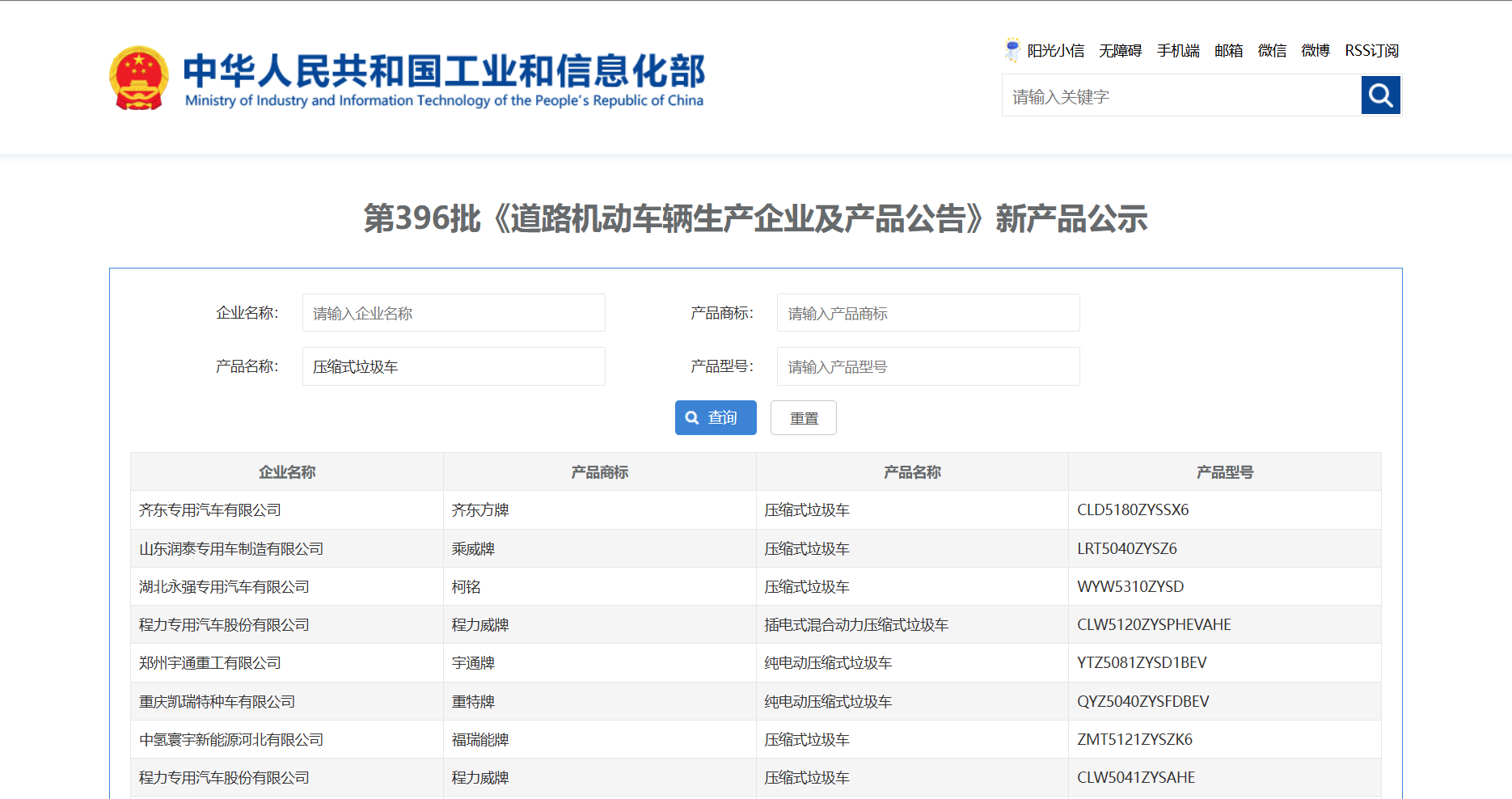Click the magnifier search icon button
Screen dimensions: 1512x799
tap(1380, 95)
